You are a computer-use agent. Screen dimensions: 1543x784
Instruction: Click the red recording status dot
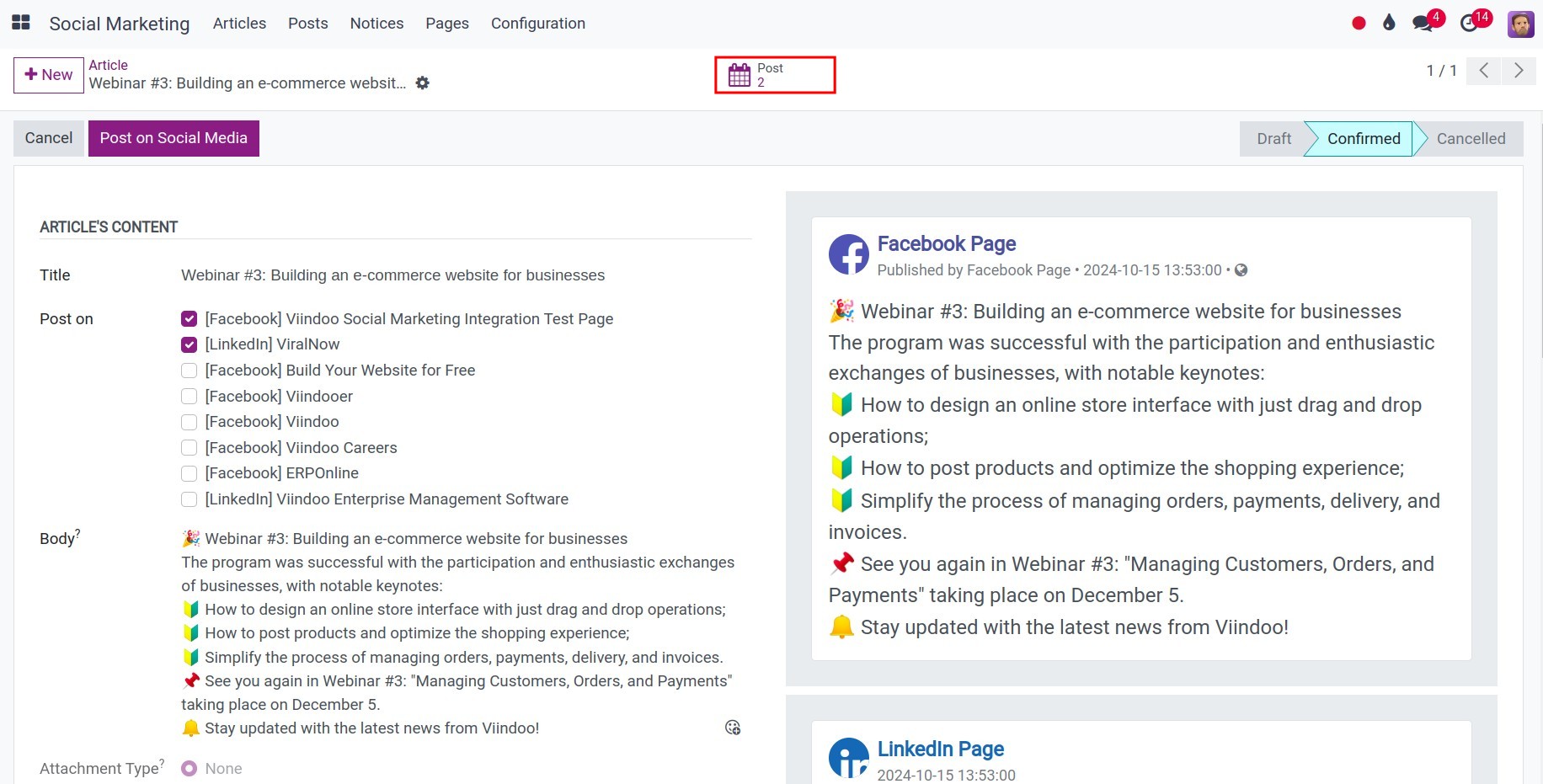[x=1359, y=24]
